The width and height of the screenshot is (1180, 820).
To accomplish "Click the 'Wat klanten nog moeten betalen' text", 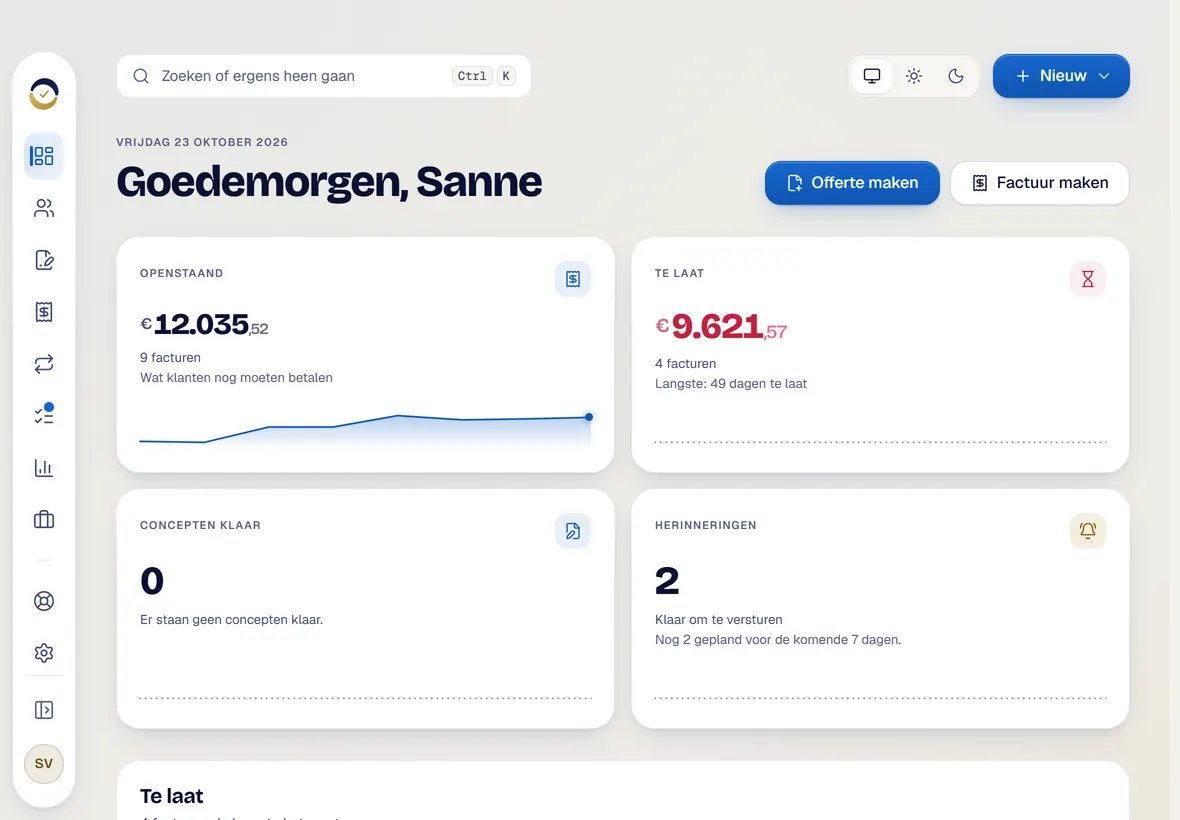I will point(236,378).
